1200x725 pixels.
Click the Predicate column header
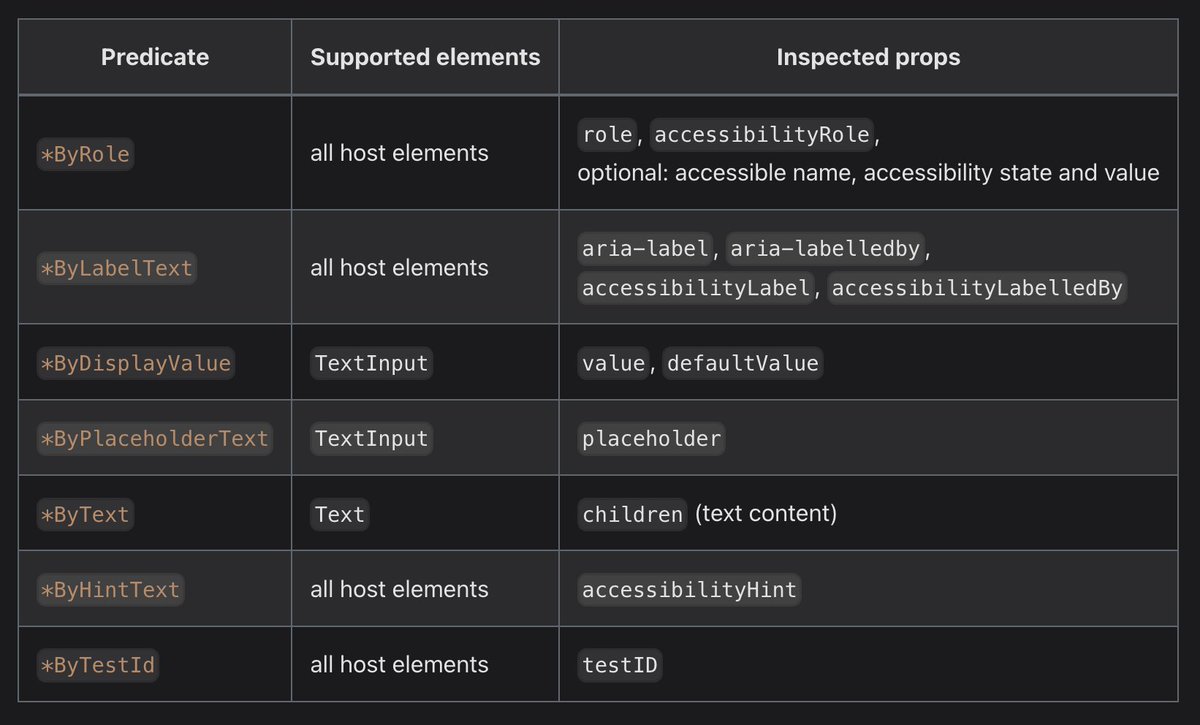pos(155,57)
